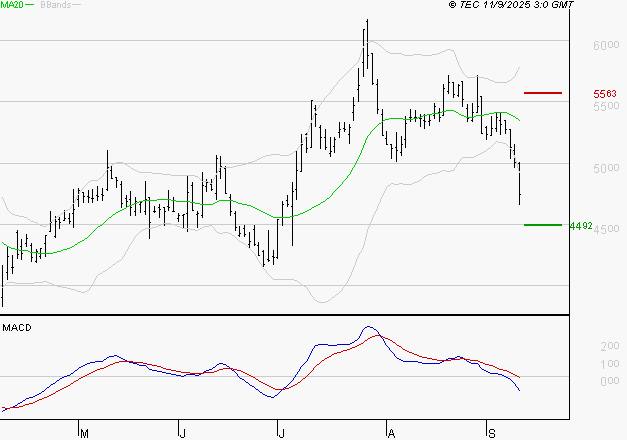The width and height of the screenshot is (627, 440).
Task: Click the 4500 price axis label
Action: coord(605,229)
